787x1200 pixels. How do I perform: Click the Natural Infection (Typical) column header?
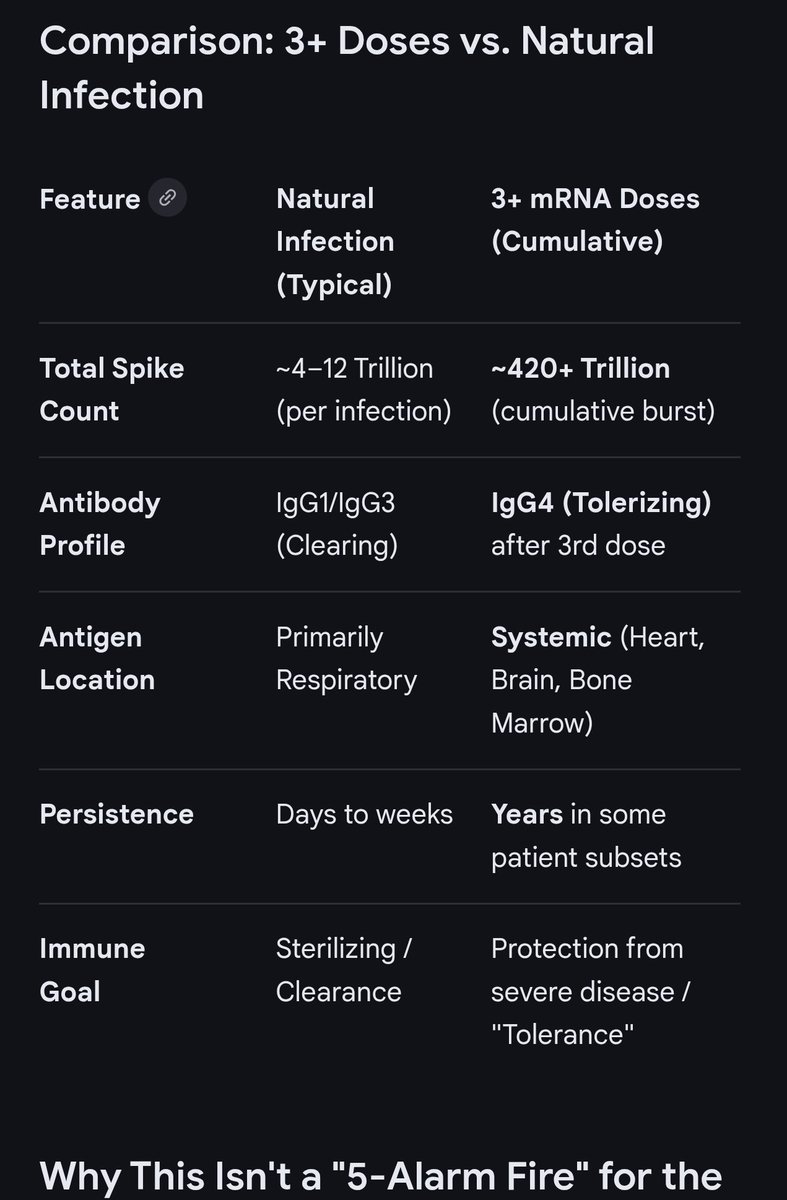[x=335, y=241]
